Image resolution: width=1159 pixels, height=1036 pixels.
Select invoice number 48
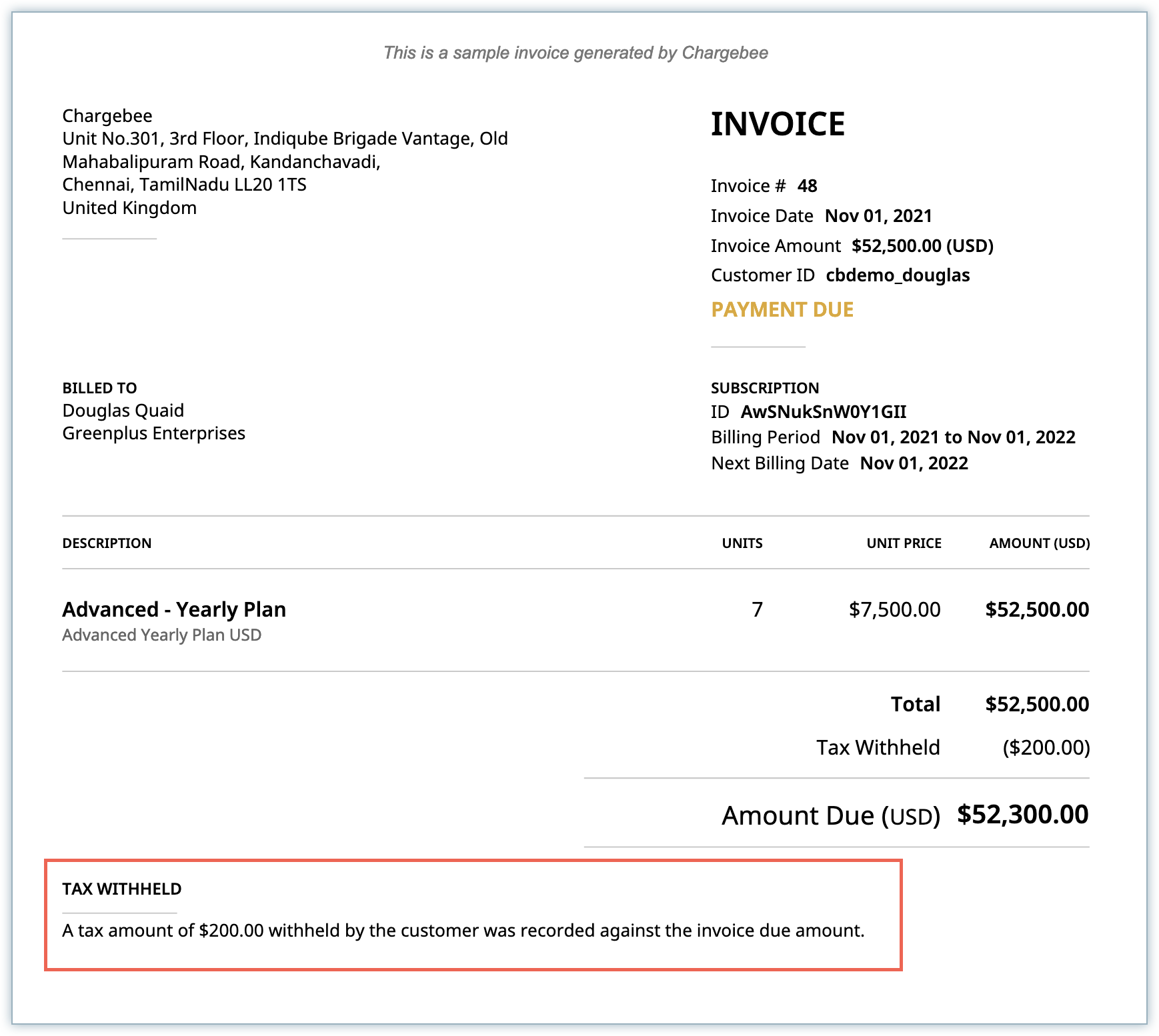(x=807, y=186)
